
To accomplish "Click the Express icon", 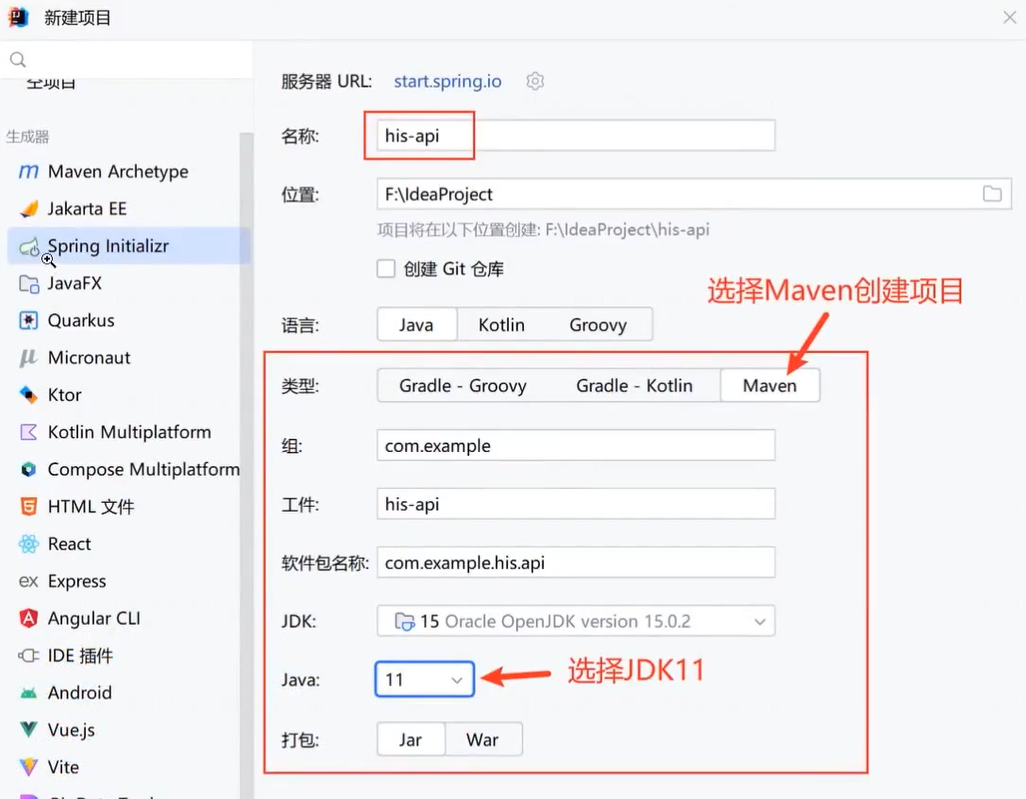I will (x=28, y=581).
